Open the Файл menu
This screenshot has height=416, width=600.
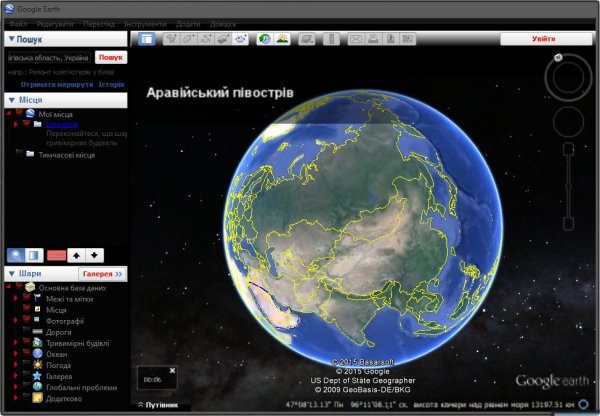point(18,24)
